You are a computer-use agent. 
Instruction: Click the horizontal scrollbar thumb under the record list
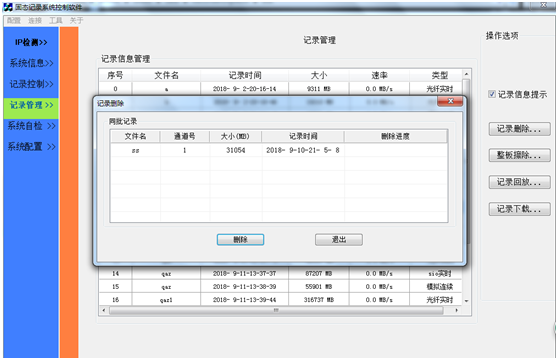pos(276,311)
